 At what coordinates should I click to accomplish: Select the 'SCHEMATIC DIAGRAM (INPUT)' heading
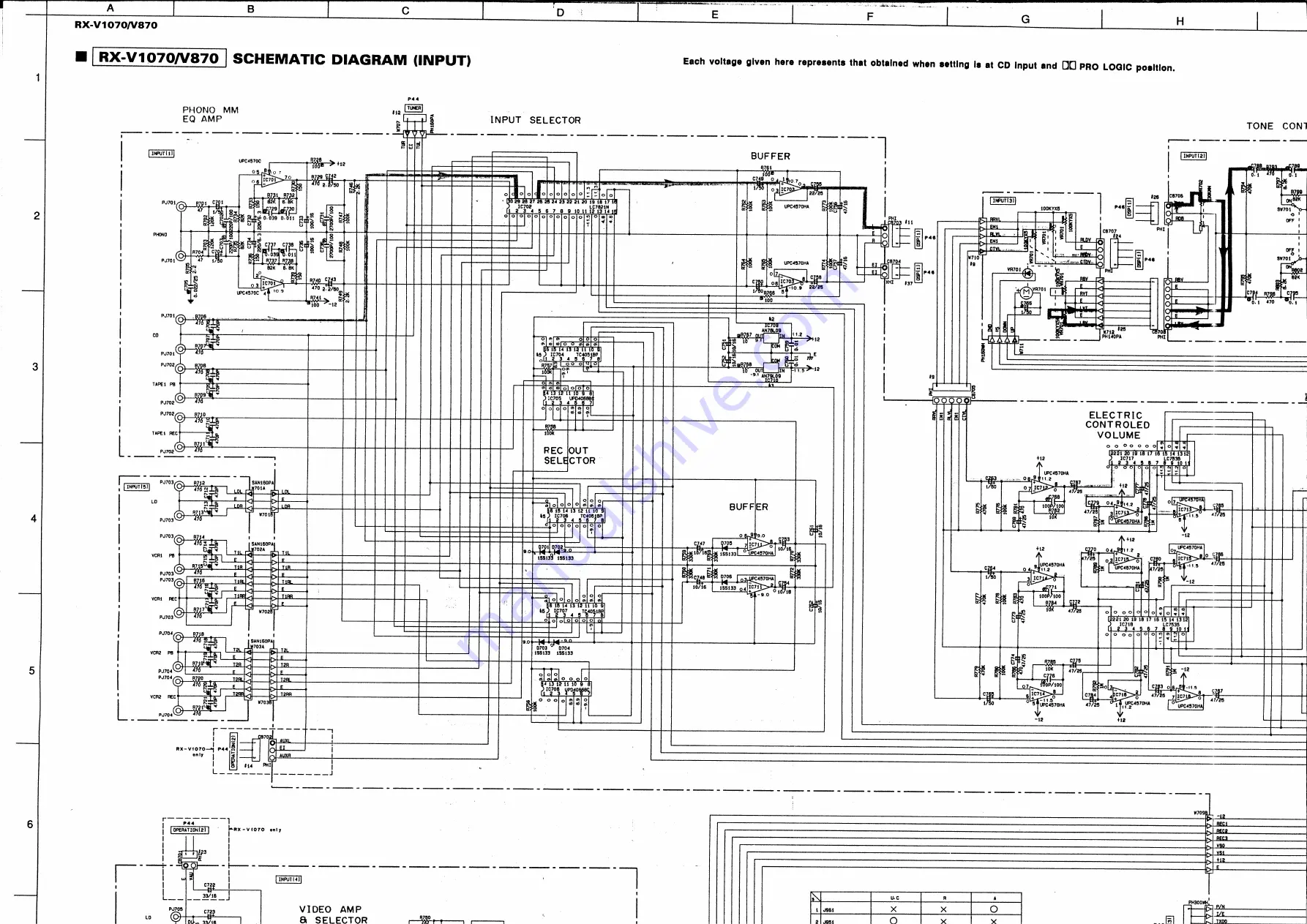click(x=352, y=60)
